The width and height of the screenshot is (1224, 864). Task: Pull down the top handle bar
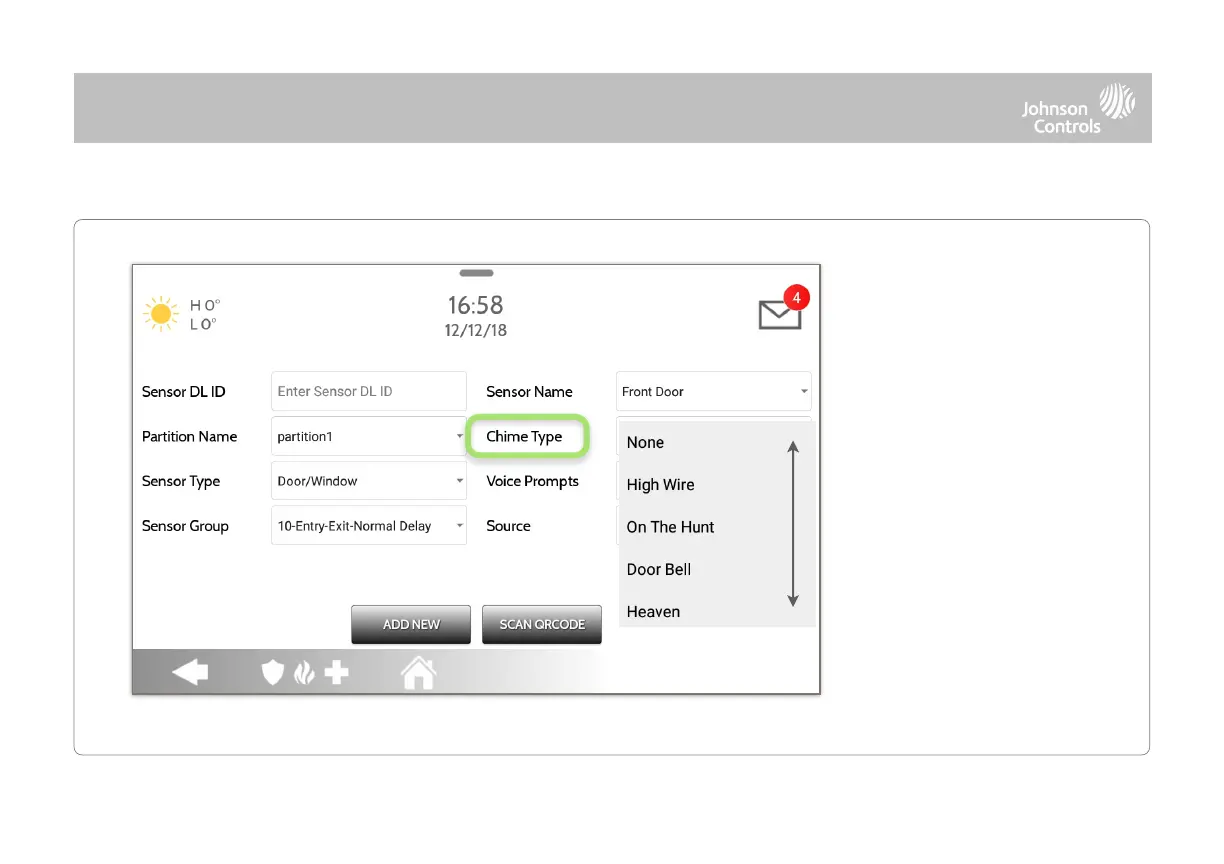[x=476, y=273]
